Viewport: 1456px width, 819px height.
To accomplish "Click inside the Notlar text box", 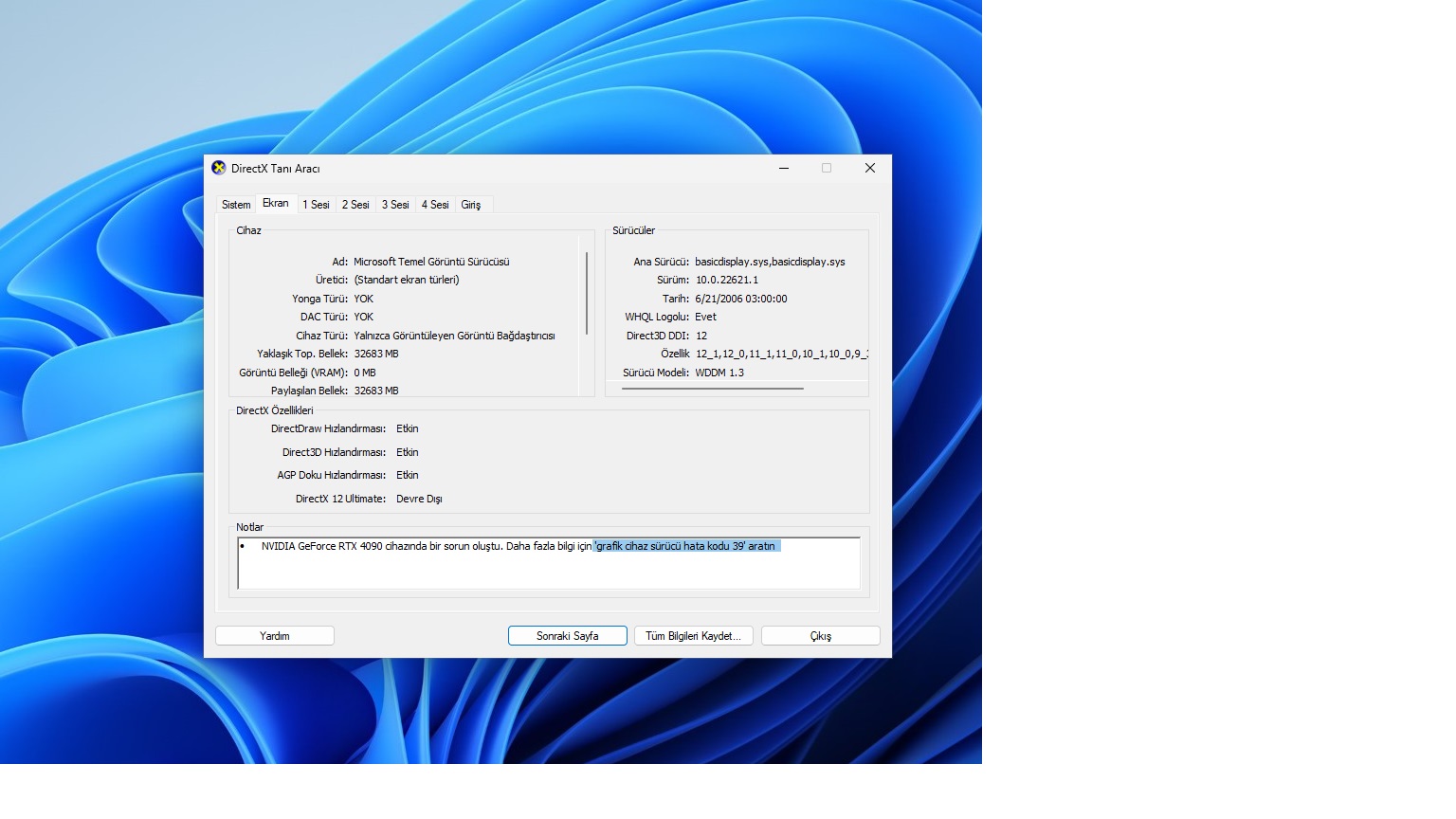I will [x=549, y=563].
